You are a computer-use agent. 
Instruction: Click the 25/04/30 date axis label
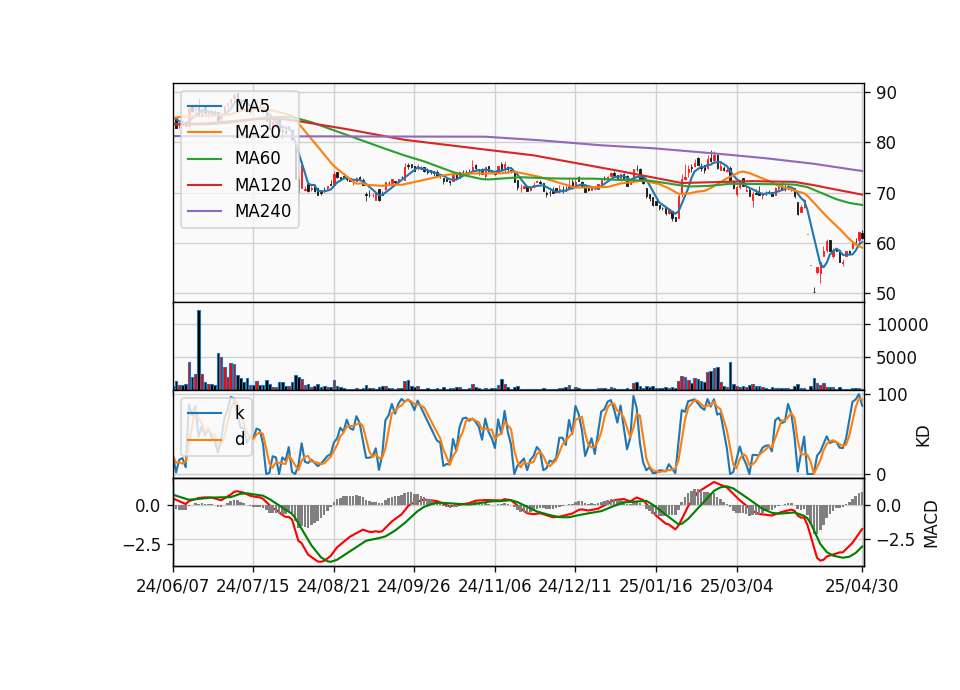click(861, 586)
